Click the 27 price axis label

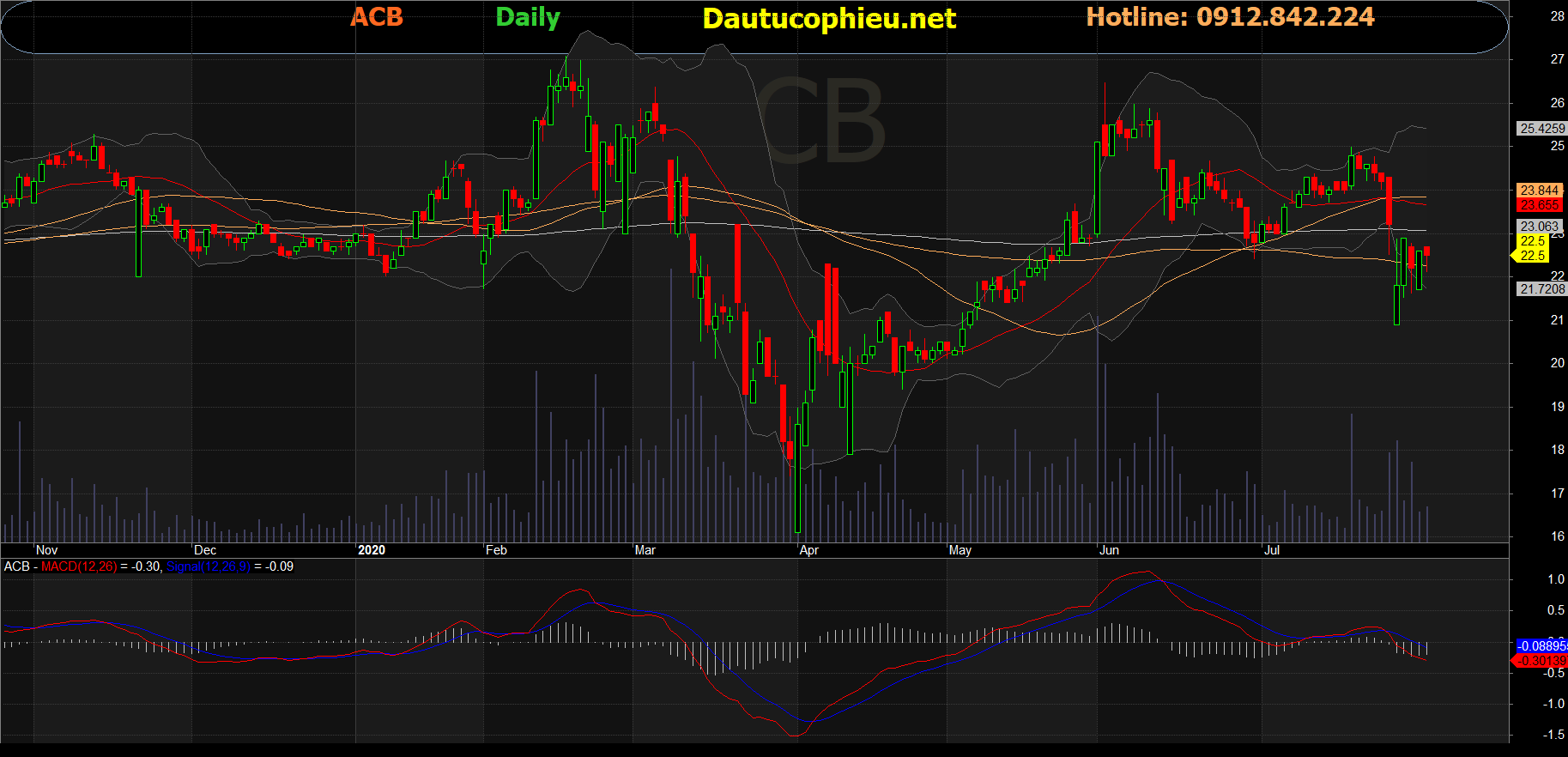coord(1557,59)
